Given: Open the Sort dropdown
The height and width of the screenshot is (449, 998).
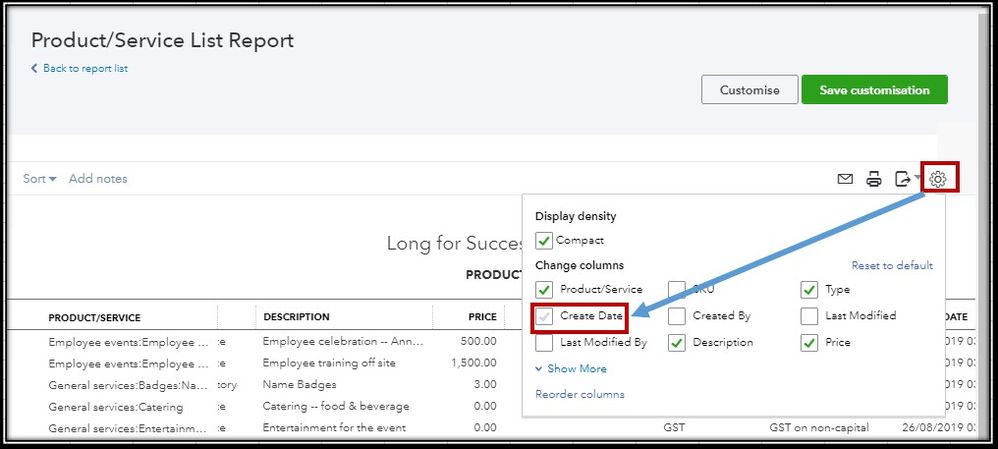Looking at the screenshot, I should [x=39, y=179].
